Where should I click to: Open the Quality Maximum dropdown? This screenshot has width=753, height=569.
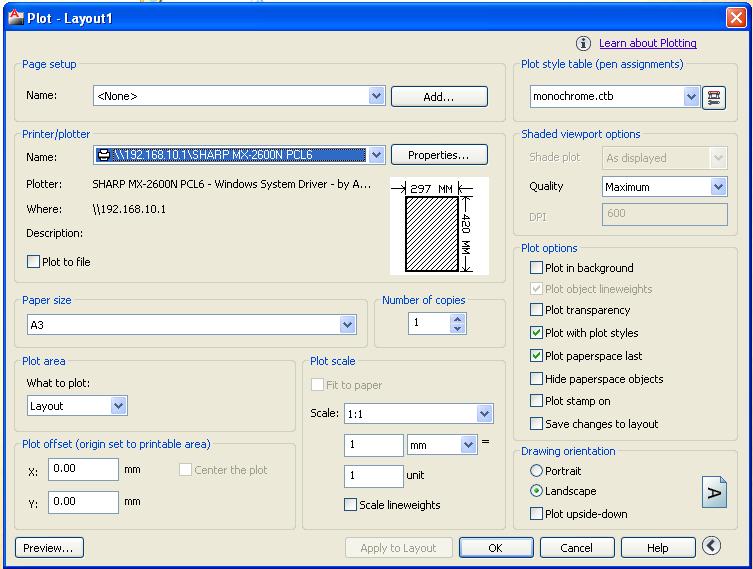pos(718,186)
